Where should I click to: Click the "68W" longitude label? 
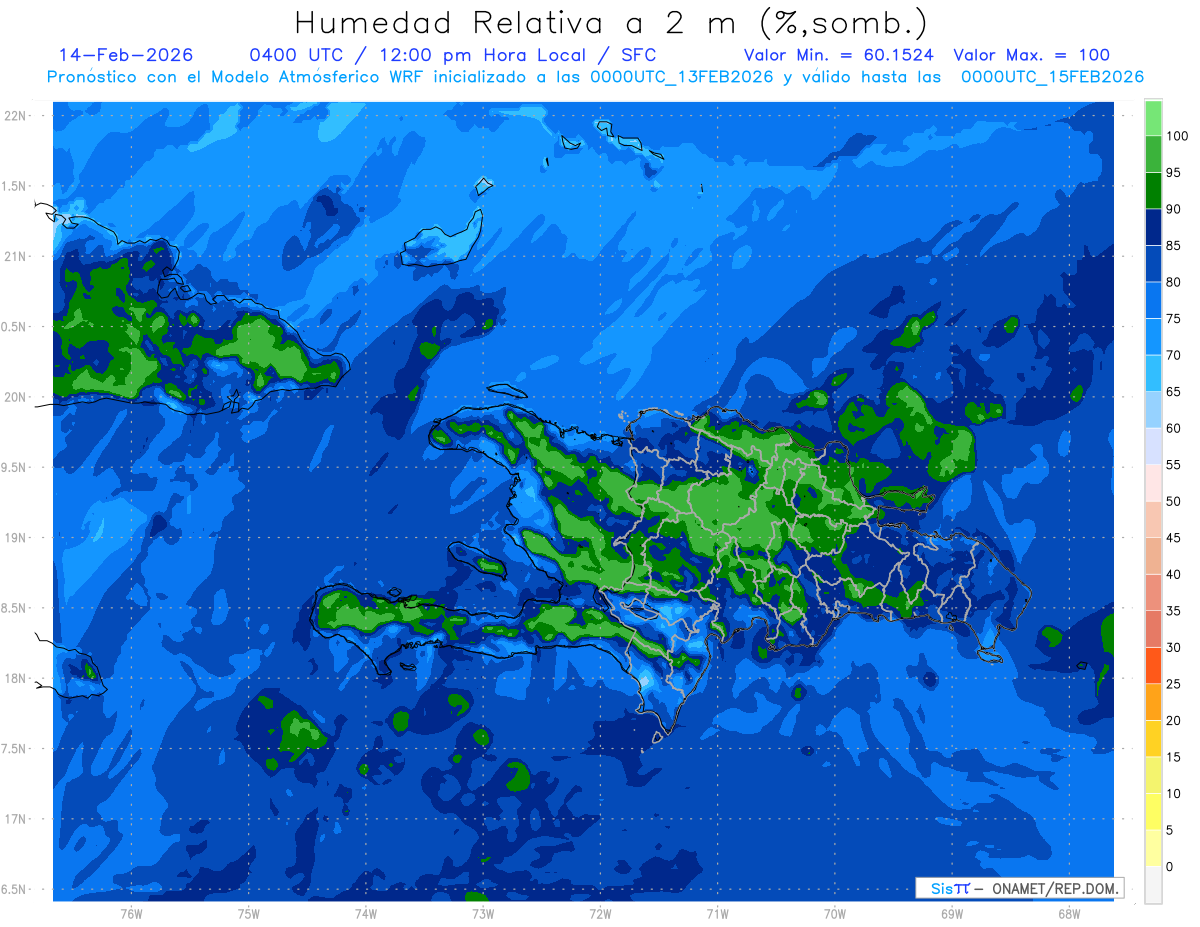pyautogui.click(x=1069, y=913)
